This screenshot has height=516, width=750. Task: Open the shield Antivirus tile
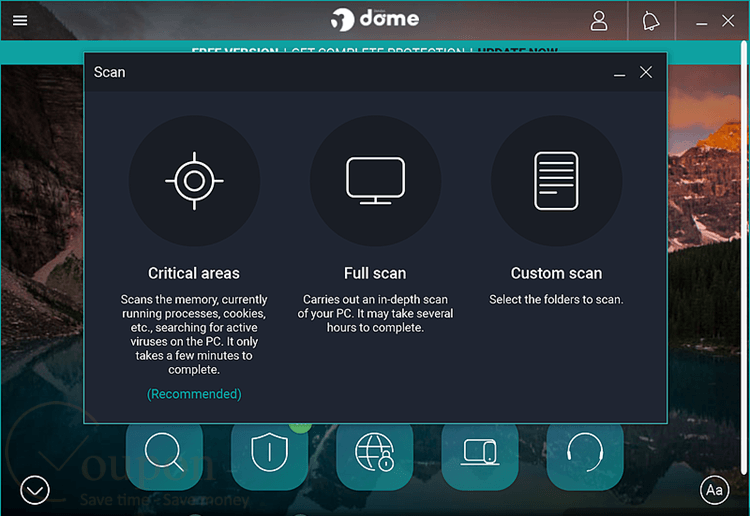coord(269,456)
